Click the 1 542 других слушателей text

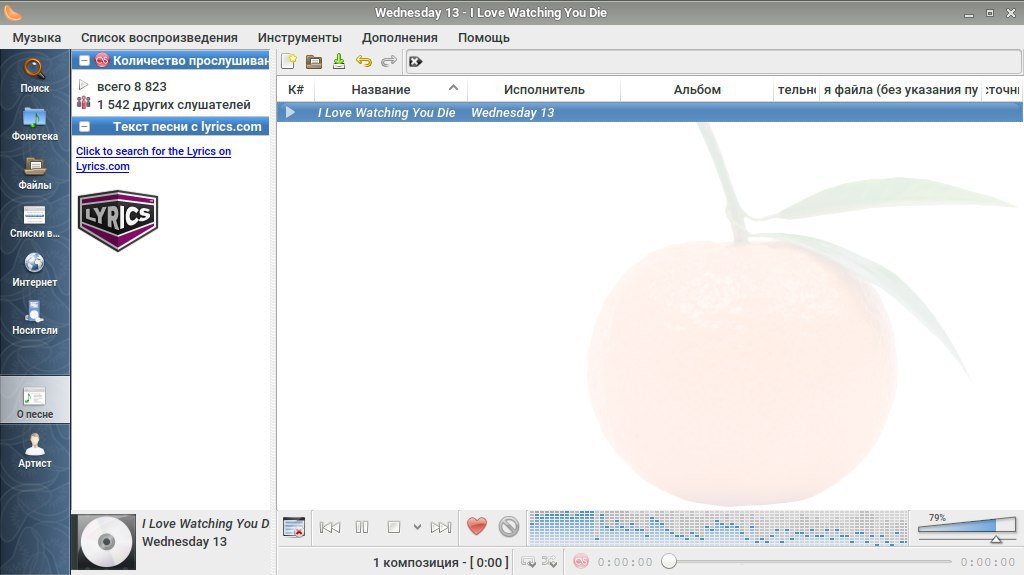pos(174,105)
